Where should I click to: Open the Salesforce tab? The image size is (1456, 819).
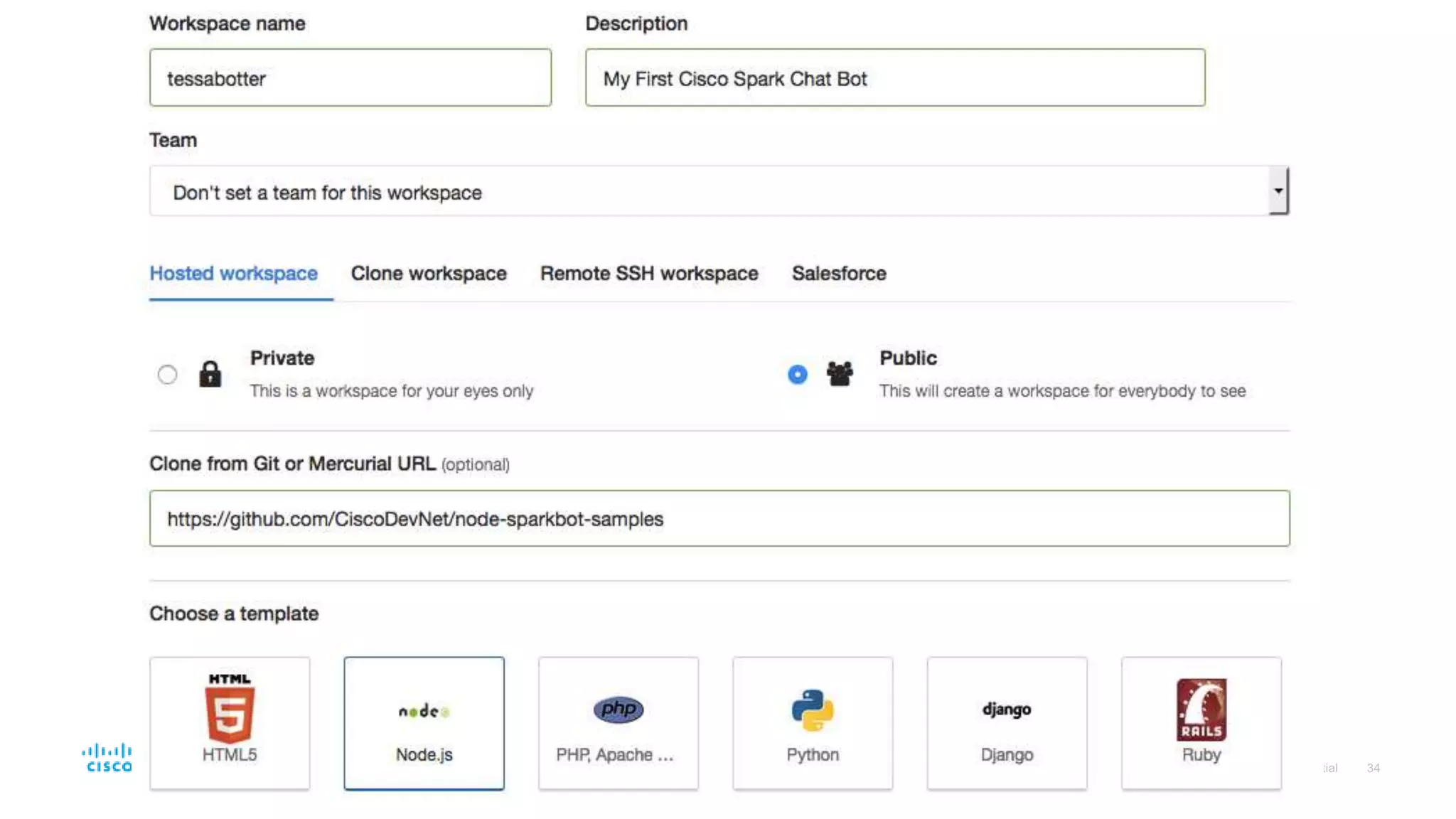[x=839, y=274]
